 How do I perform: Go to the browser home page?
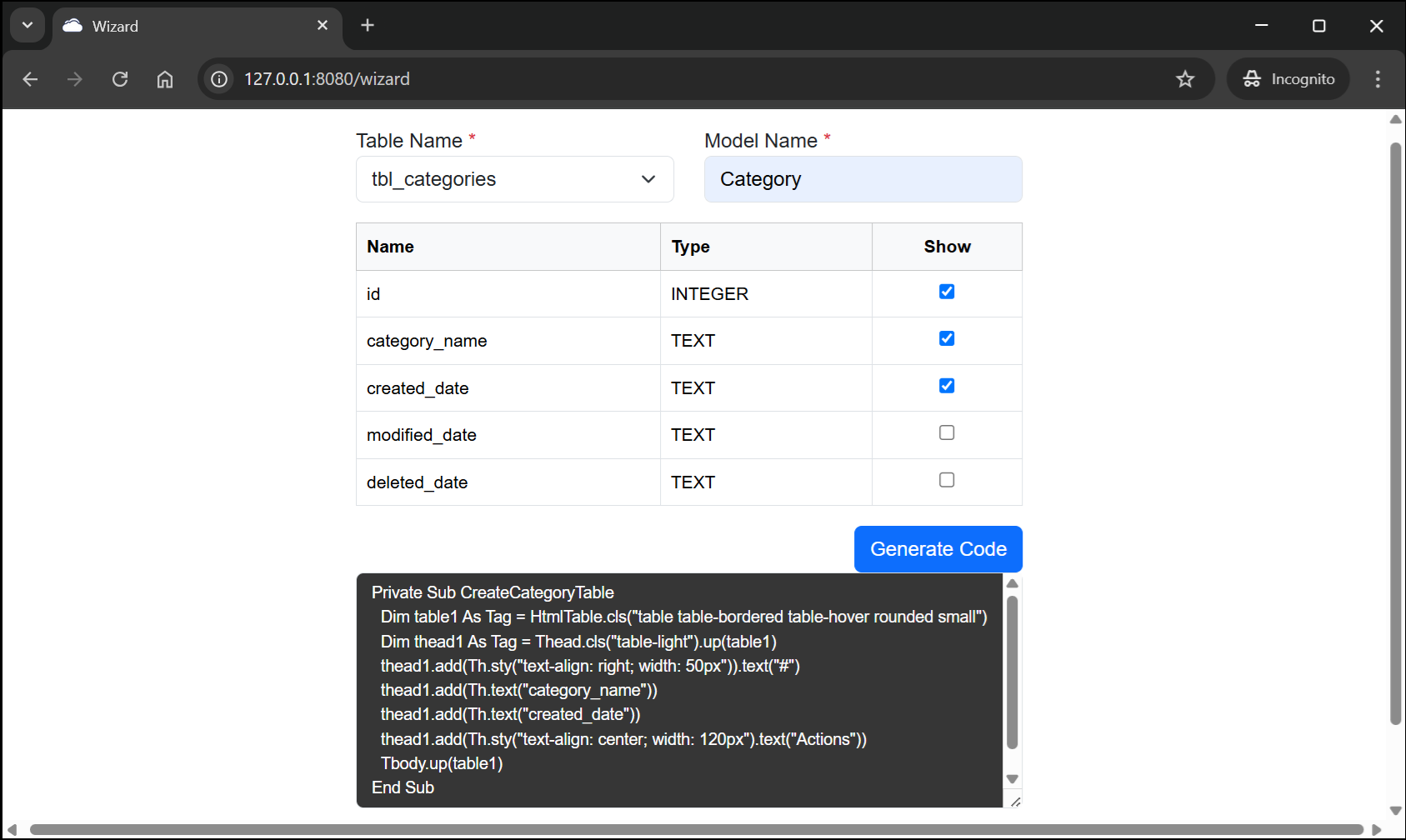[x=165, y=79]
